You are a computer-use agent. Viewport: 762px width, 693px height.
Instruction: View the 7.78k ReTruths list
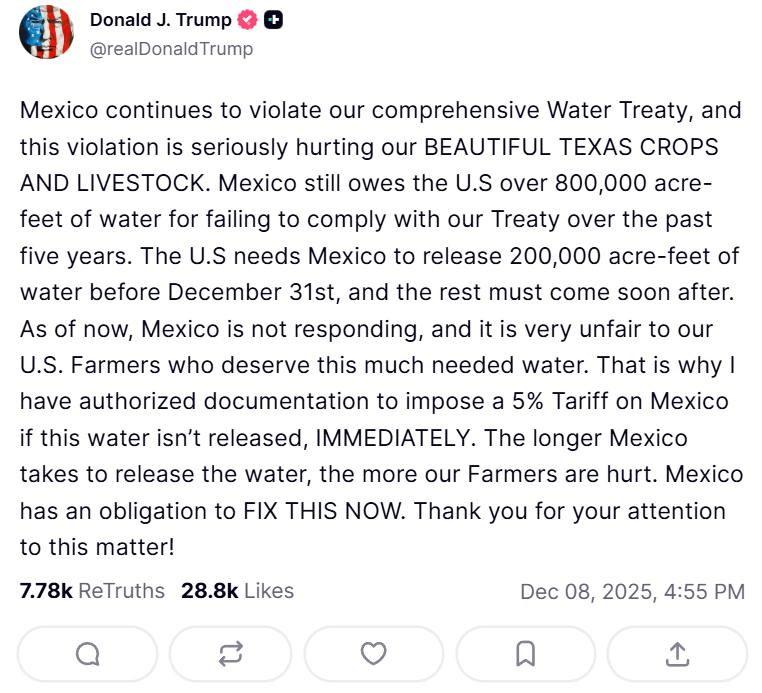(x=92, y=591)
